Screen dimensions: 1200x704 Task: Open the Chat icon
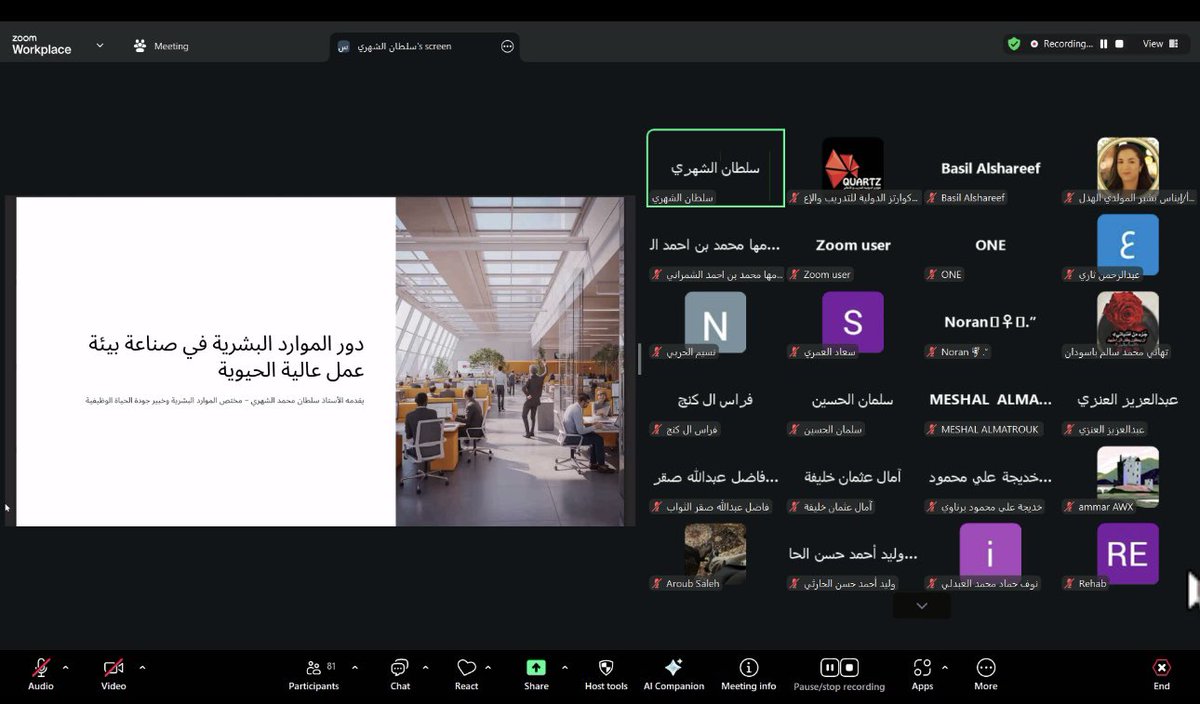coord(400,668)
